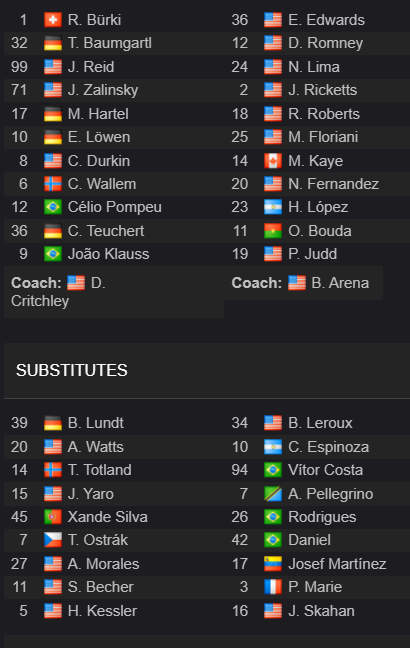Open substitute C. Espinoza profile
This screenshot has width=410, height=648.
(329, 447)
